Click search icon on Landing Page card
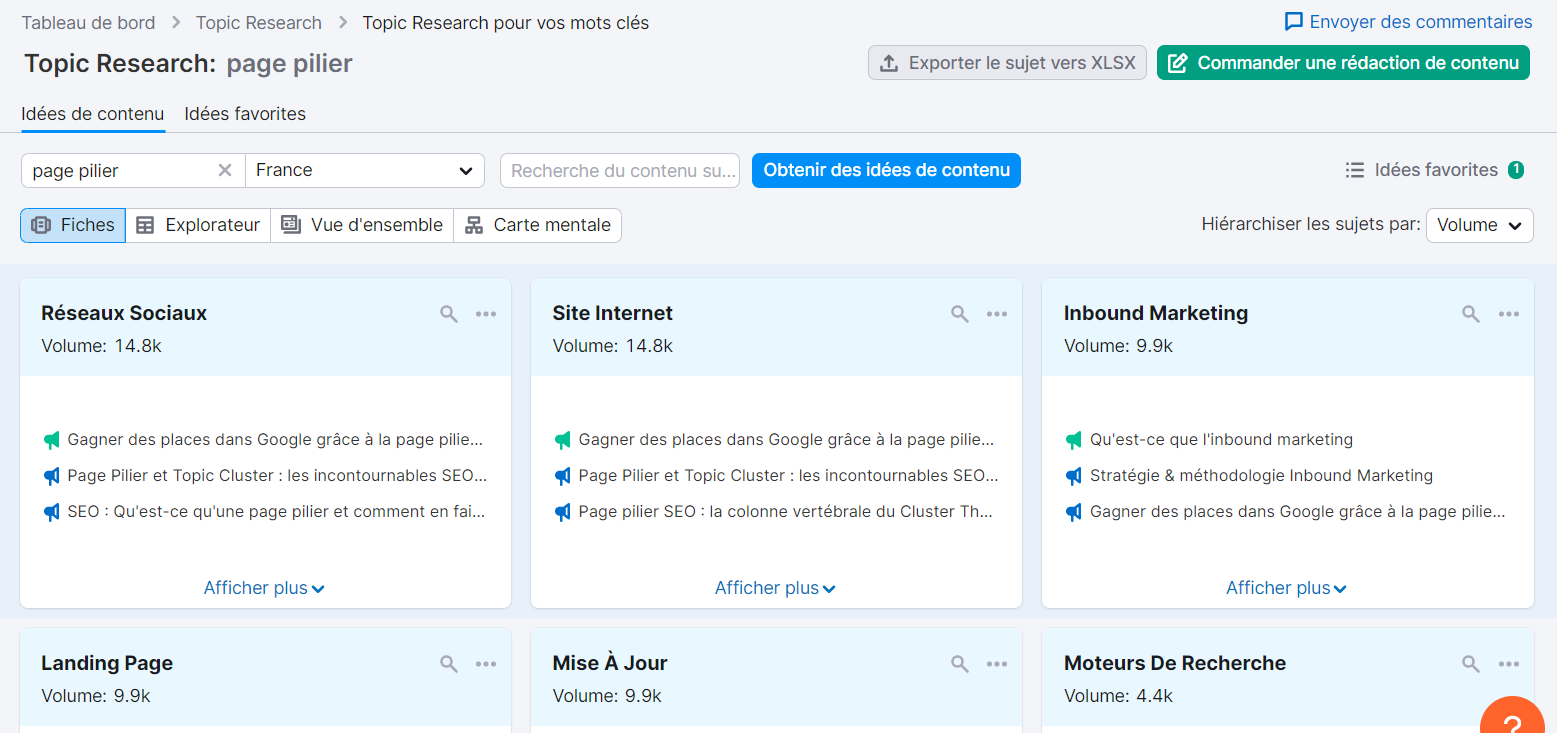The width and height of the screenshot is (1557, 733). (x=449, y=664)
